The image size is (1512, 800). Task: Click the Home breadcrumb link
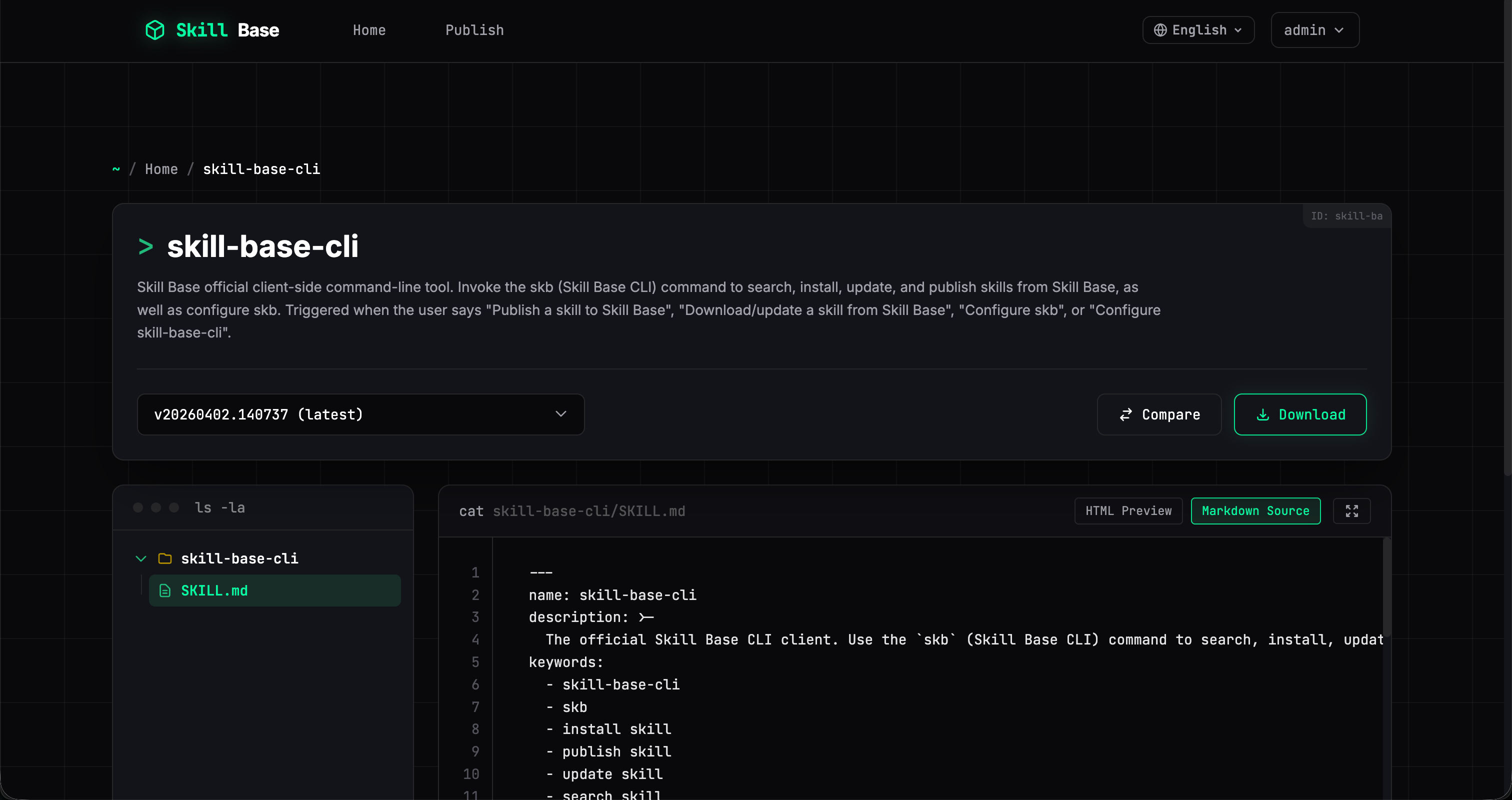point(161,169)
